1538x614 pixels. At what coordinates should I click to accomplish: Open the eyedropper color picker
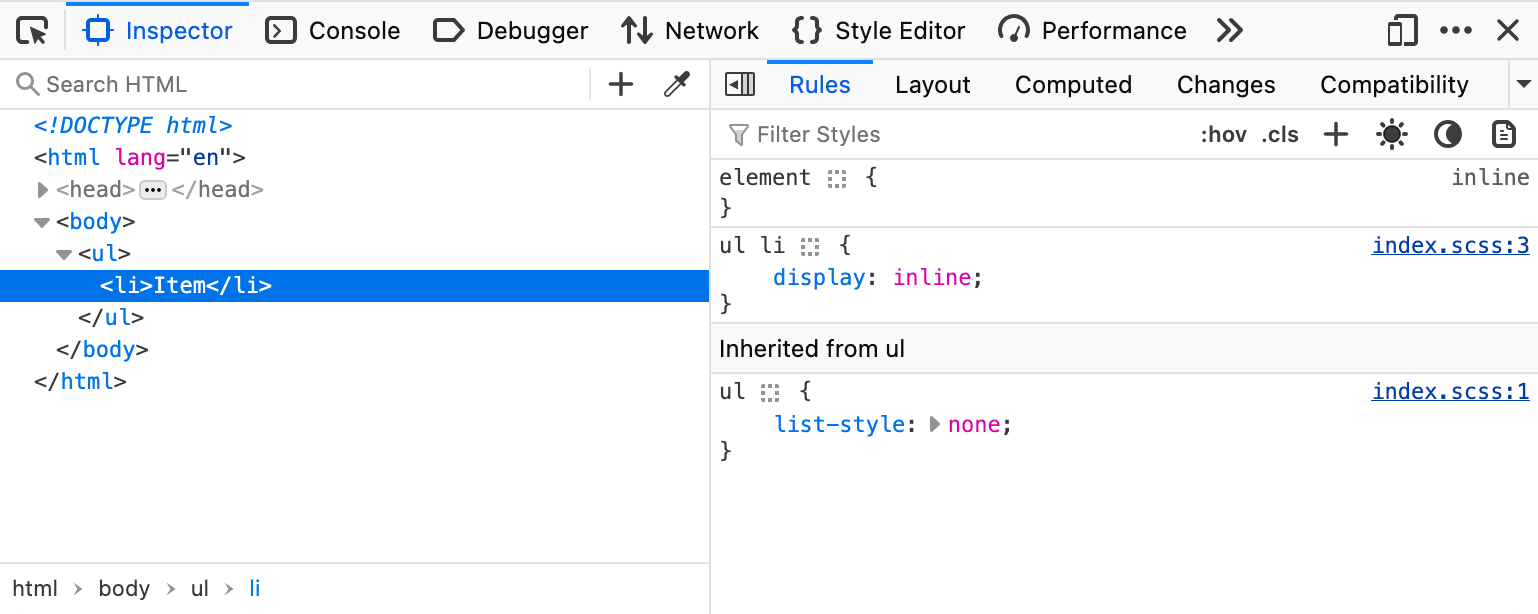tap(676, 84)
